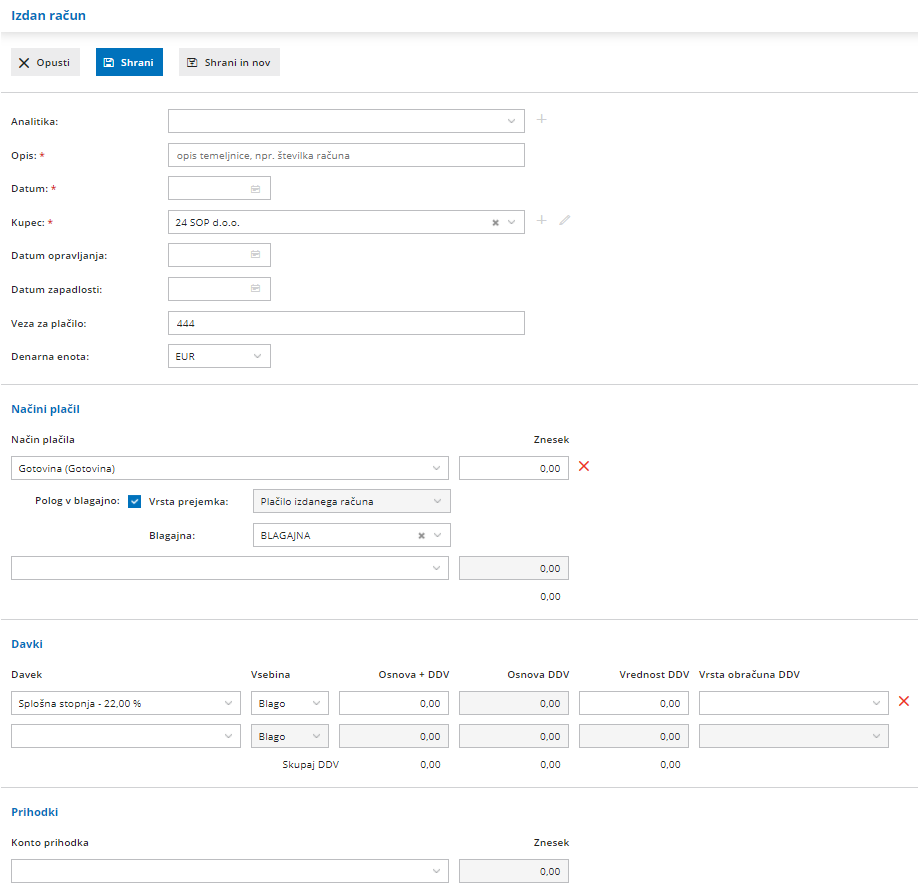Open Vrsta prejemka dropdown

pyautogui.click(x=352, y=501)
